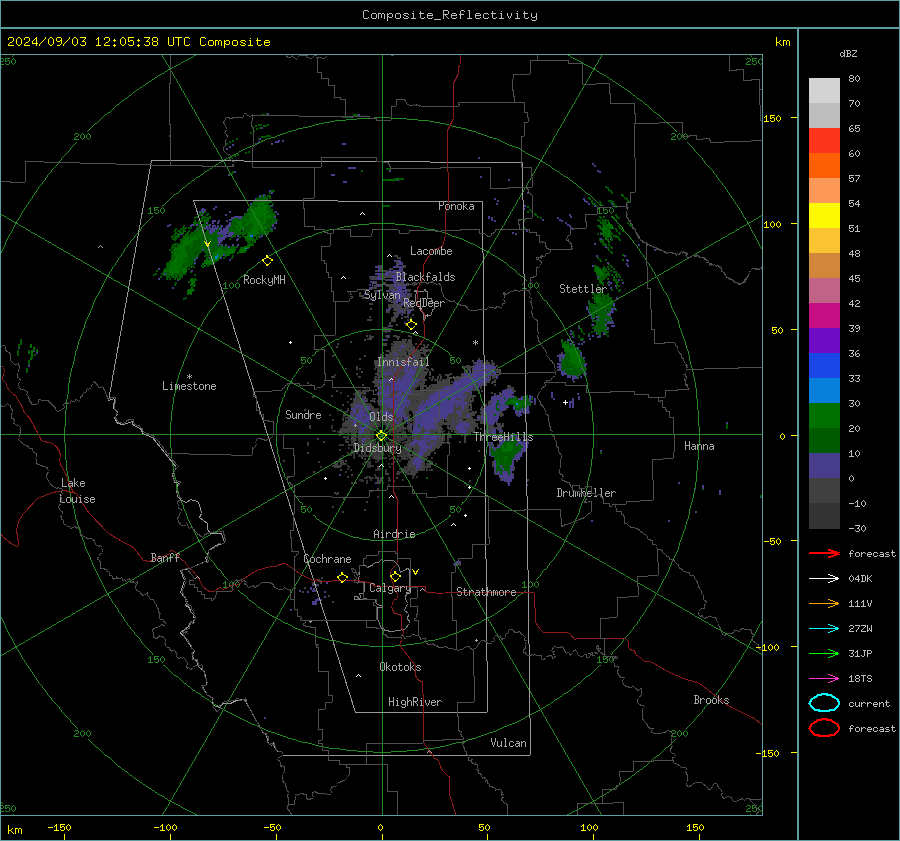Choose the magenta 18TS arrow legend icon
This screenshot has height=841, width=900.
pos(824,679)
